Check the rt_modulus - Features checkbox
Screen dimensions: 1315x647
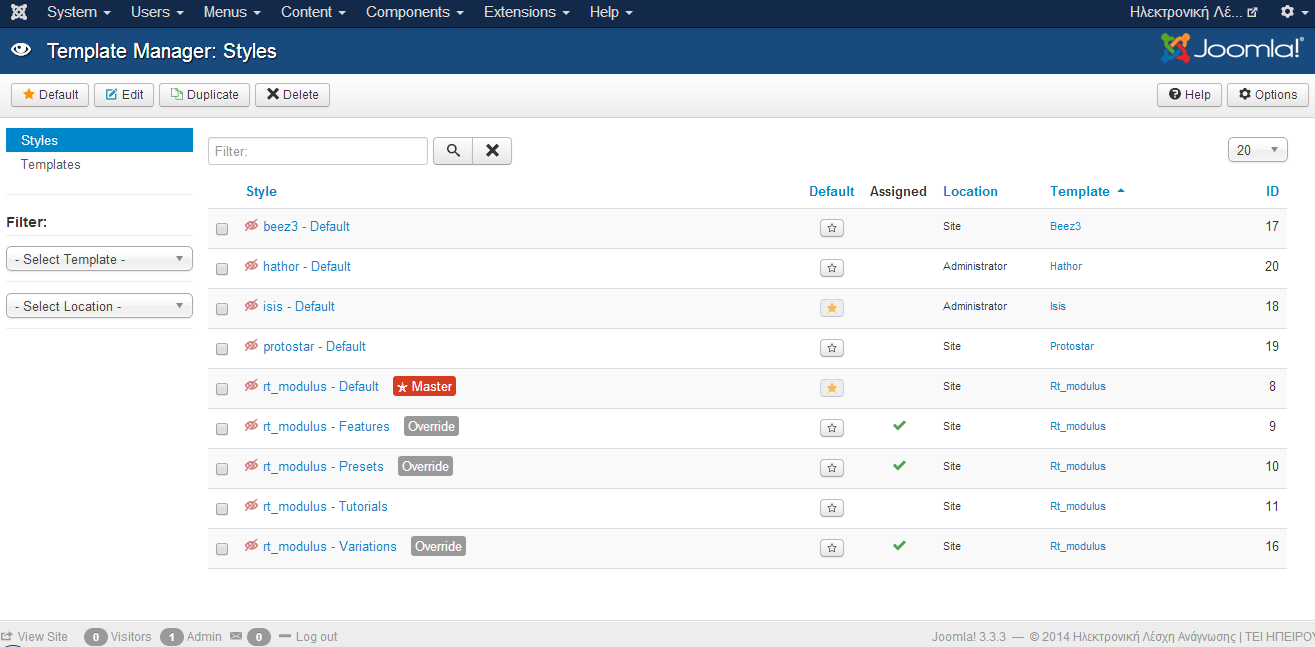click(x=222, y=429)
